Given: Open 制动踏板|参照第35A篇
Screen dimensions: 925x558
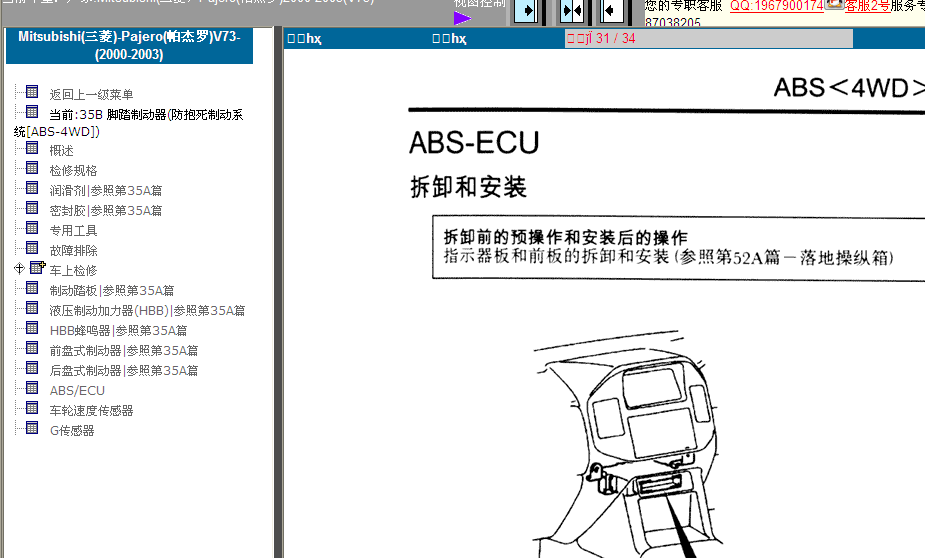Looking at the screenshot, I should coord(111,291).
